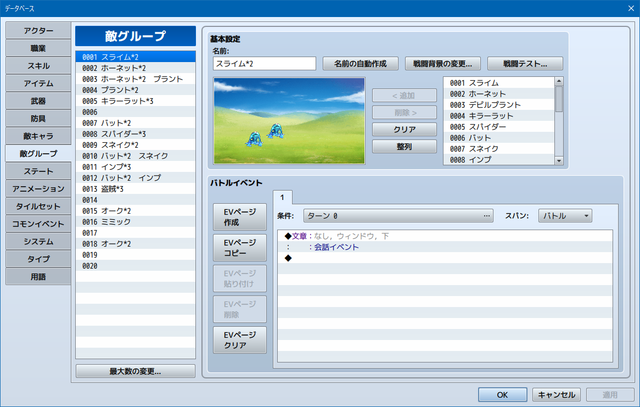Select troop 0001 スライム*2
Viewport: 640px width, 407px height.
click(x=136, y=57)
